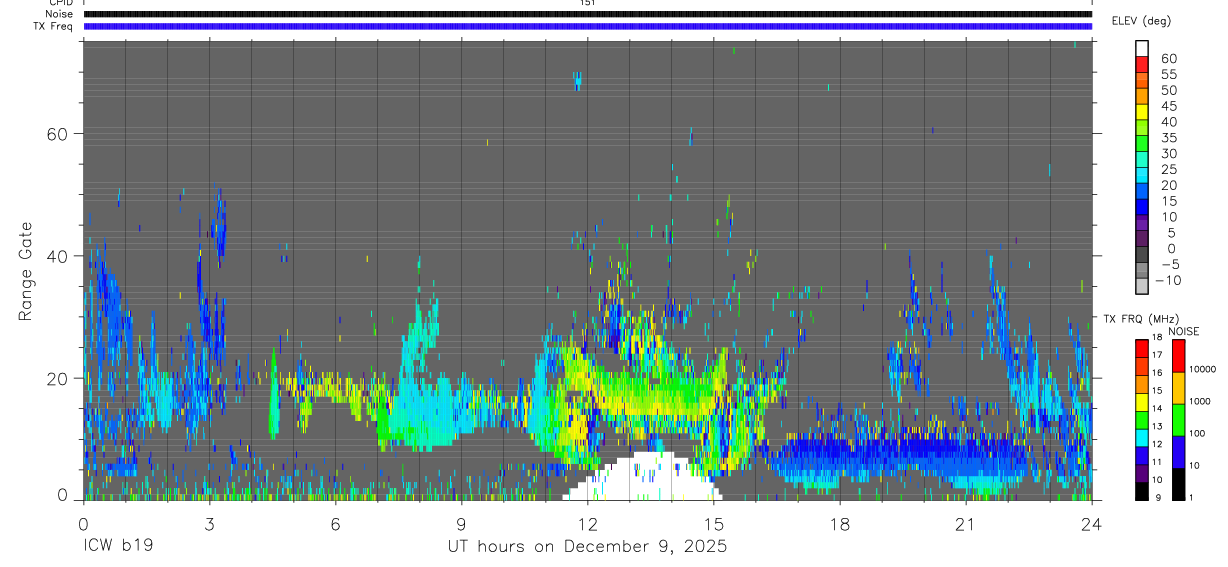Click the yellow-orange NOISE swatch between 1000 and 10000

1178,386
